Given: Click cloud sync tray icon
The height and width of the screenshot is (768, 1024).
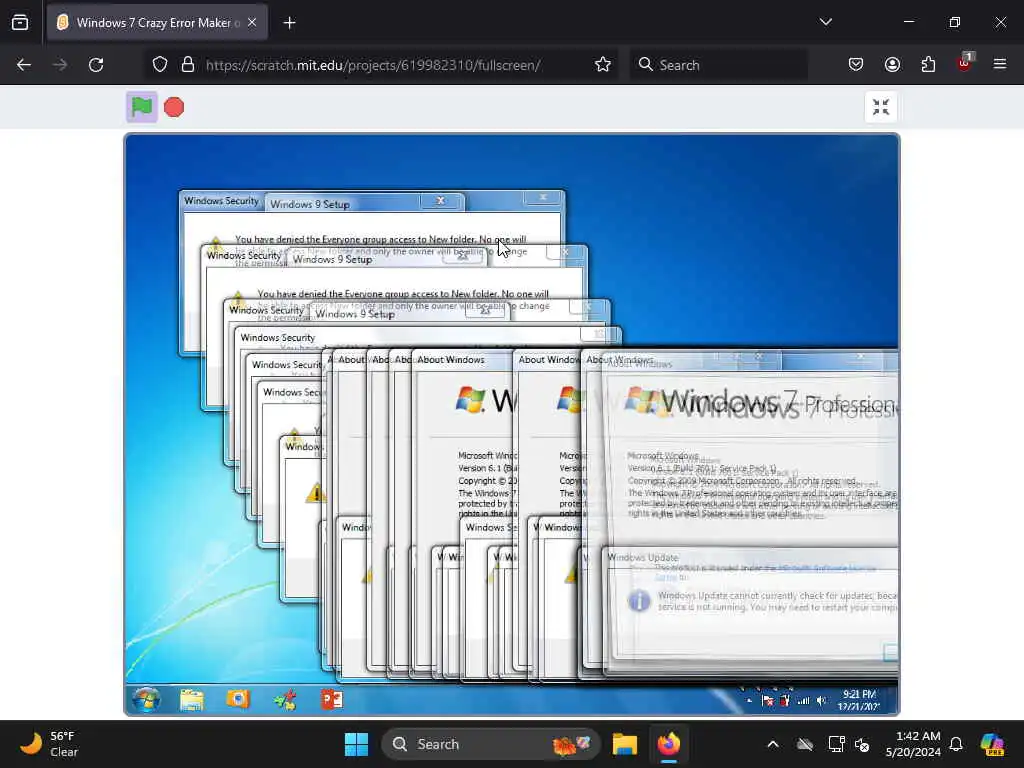Looking at the screenshot, I should [x=805, y=744].
